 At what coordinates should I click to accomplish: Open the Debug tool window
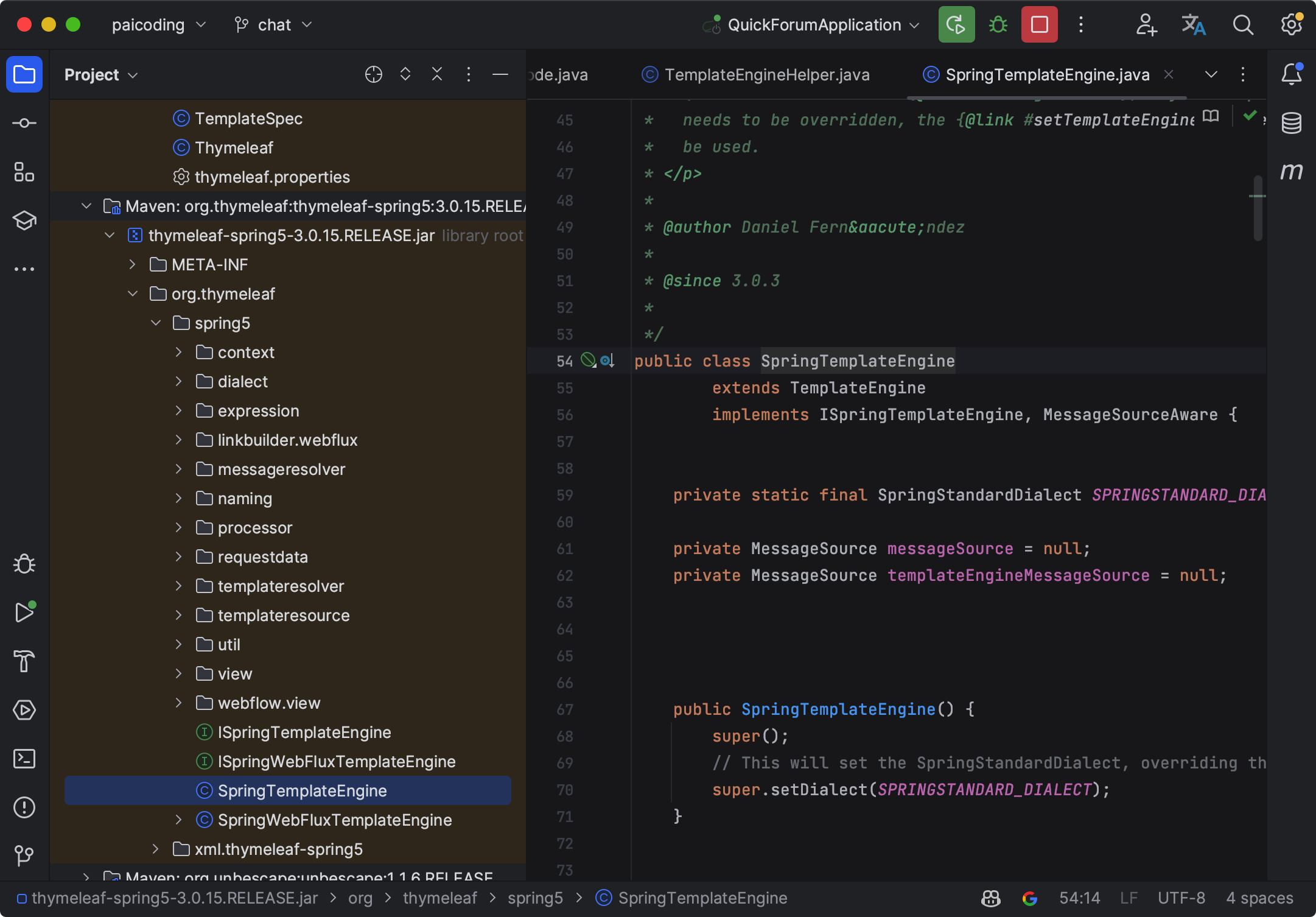click(x=24, y=564)
